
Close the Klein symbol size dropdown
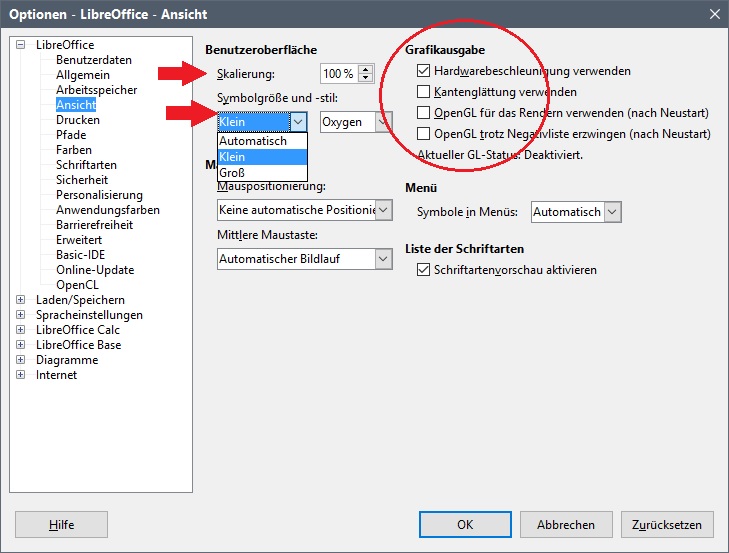click(x=298, y=122)
